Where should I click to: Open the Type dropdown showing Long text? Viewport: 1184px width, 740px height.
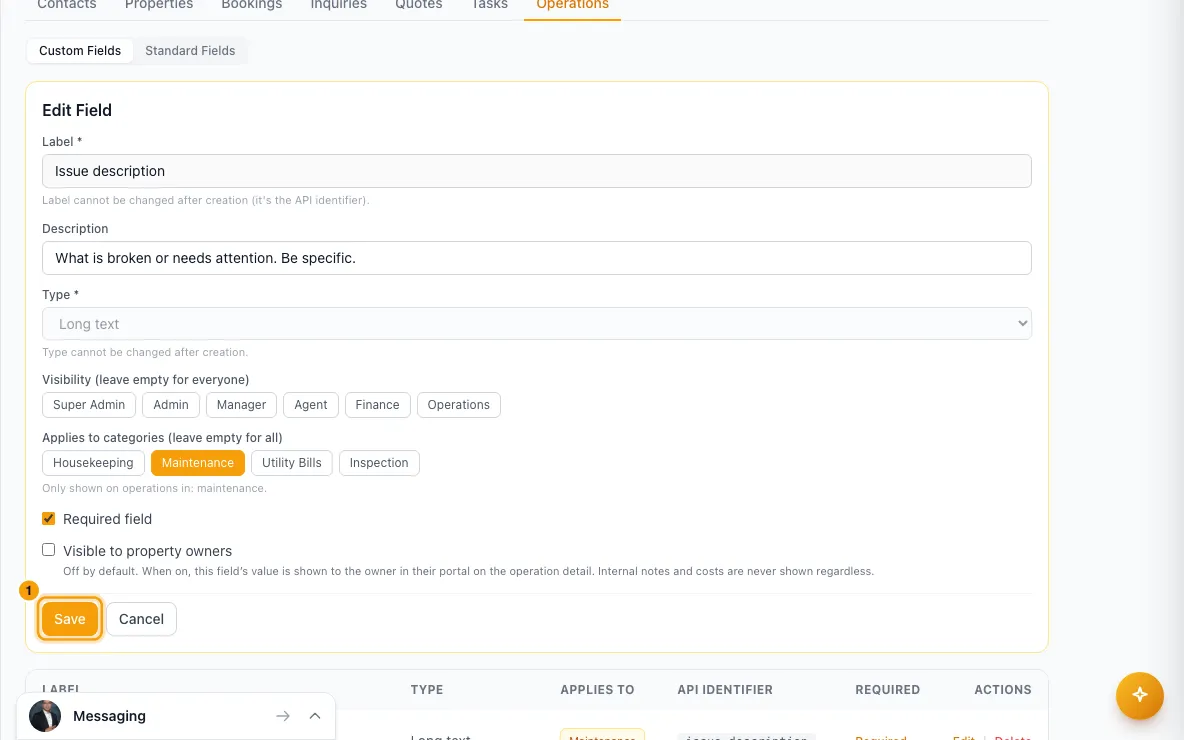(x=537, y=324)
